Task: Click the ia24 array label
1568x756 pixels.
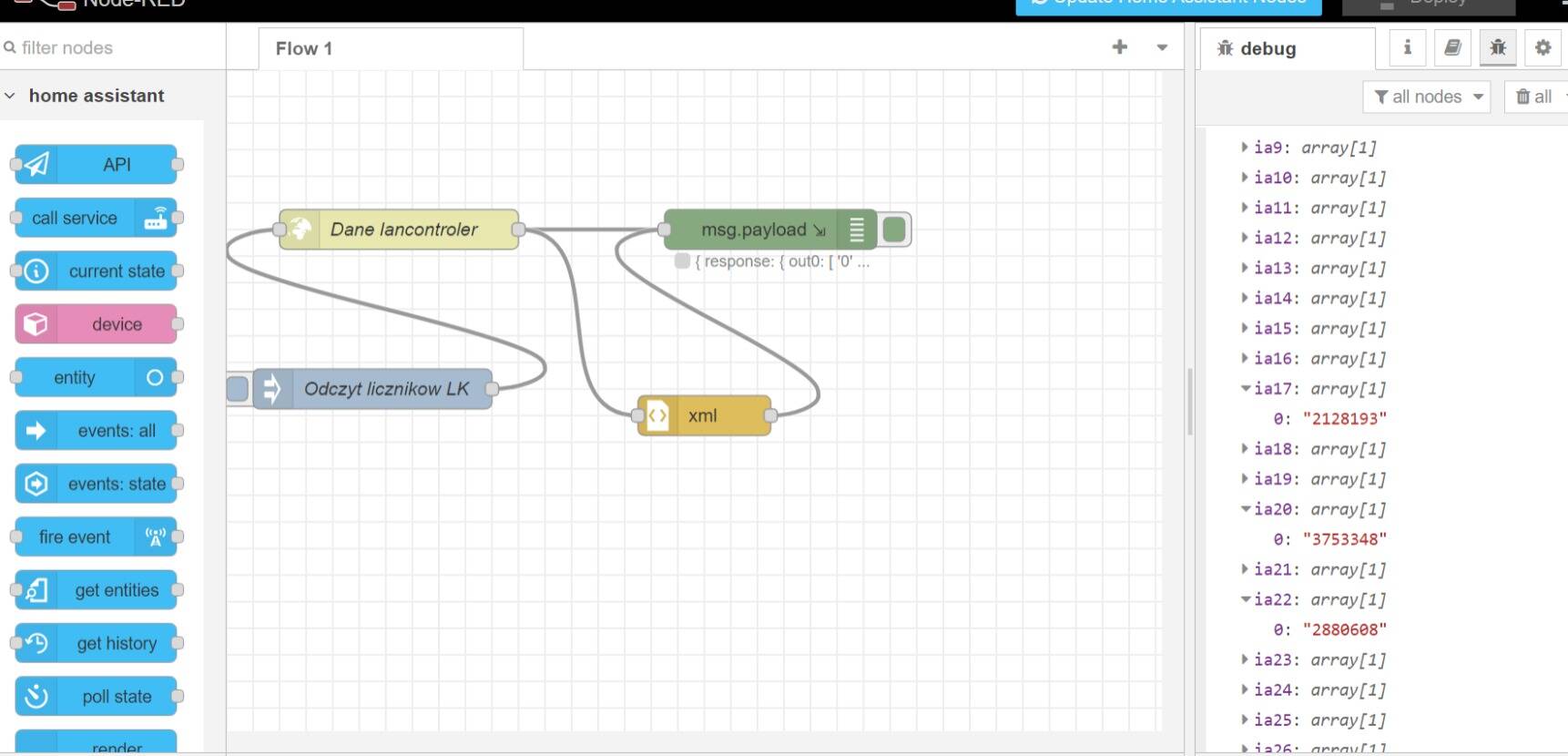Action: click(1274, 690)
